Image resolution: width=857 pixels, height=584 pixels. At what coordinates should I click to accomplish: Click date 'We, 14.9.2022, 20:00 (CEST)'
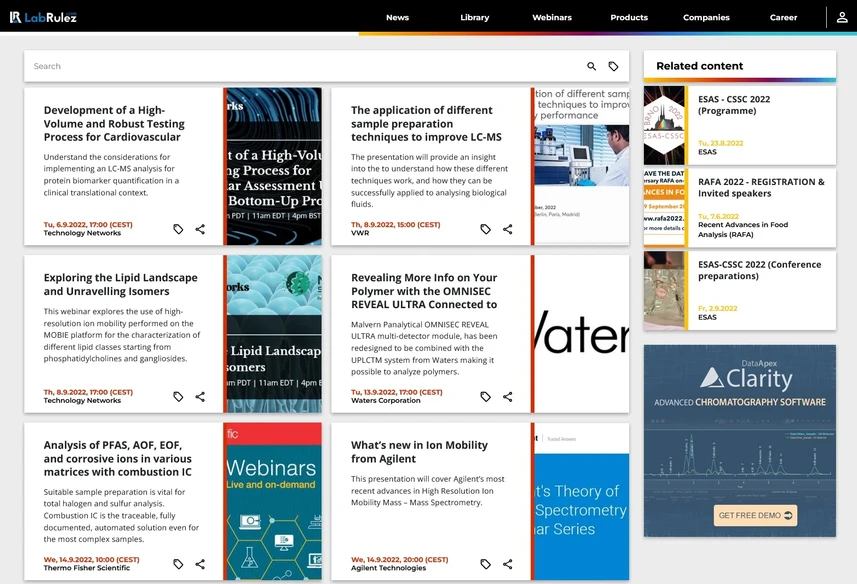[399, 559]
